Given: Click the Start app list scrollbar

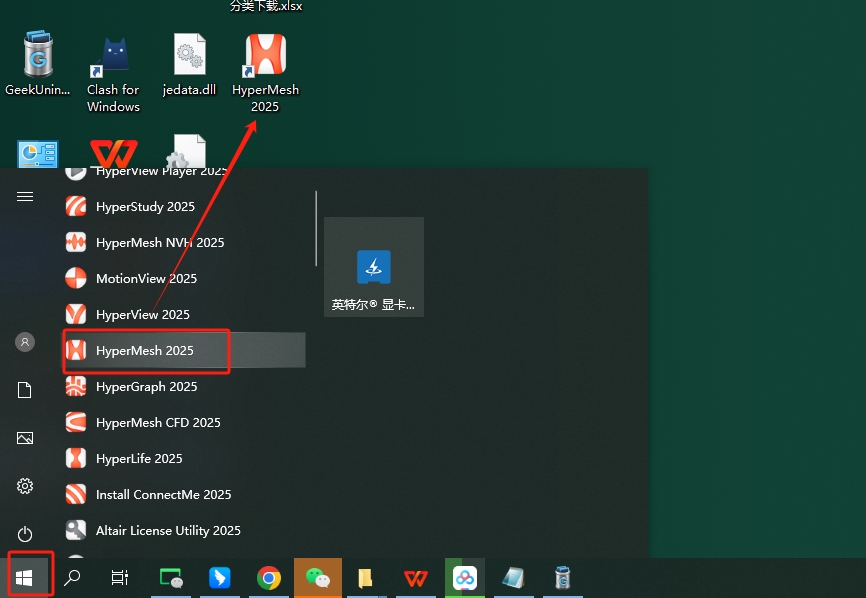Looking at the screenshot, I should point(316,229).
